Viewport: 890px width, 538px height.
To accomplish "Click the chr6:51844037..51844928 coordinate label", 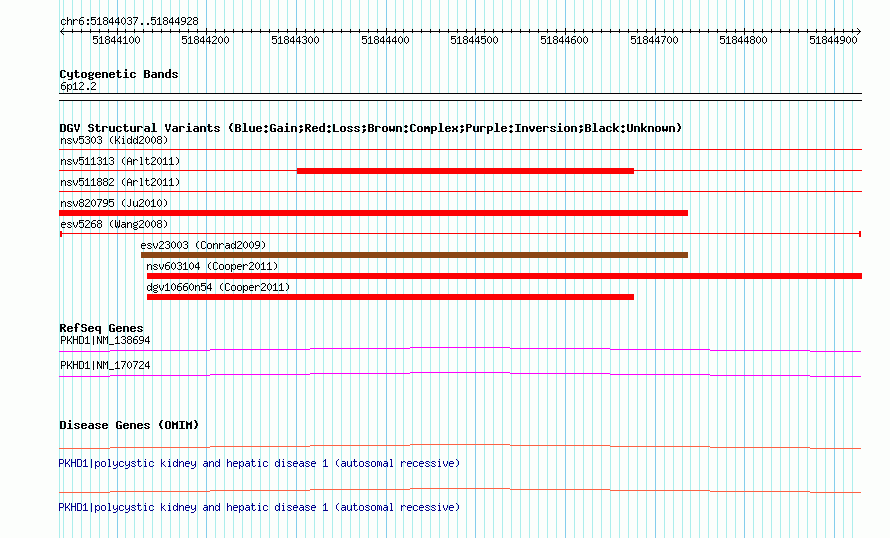I will click(129, 21).
